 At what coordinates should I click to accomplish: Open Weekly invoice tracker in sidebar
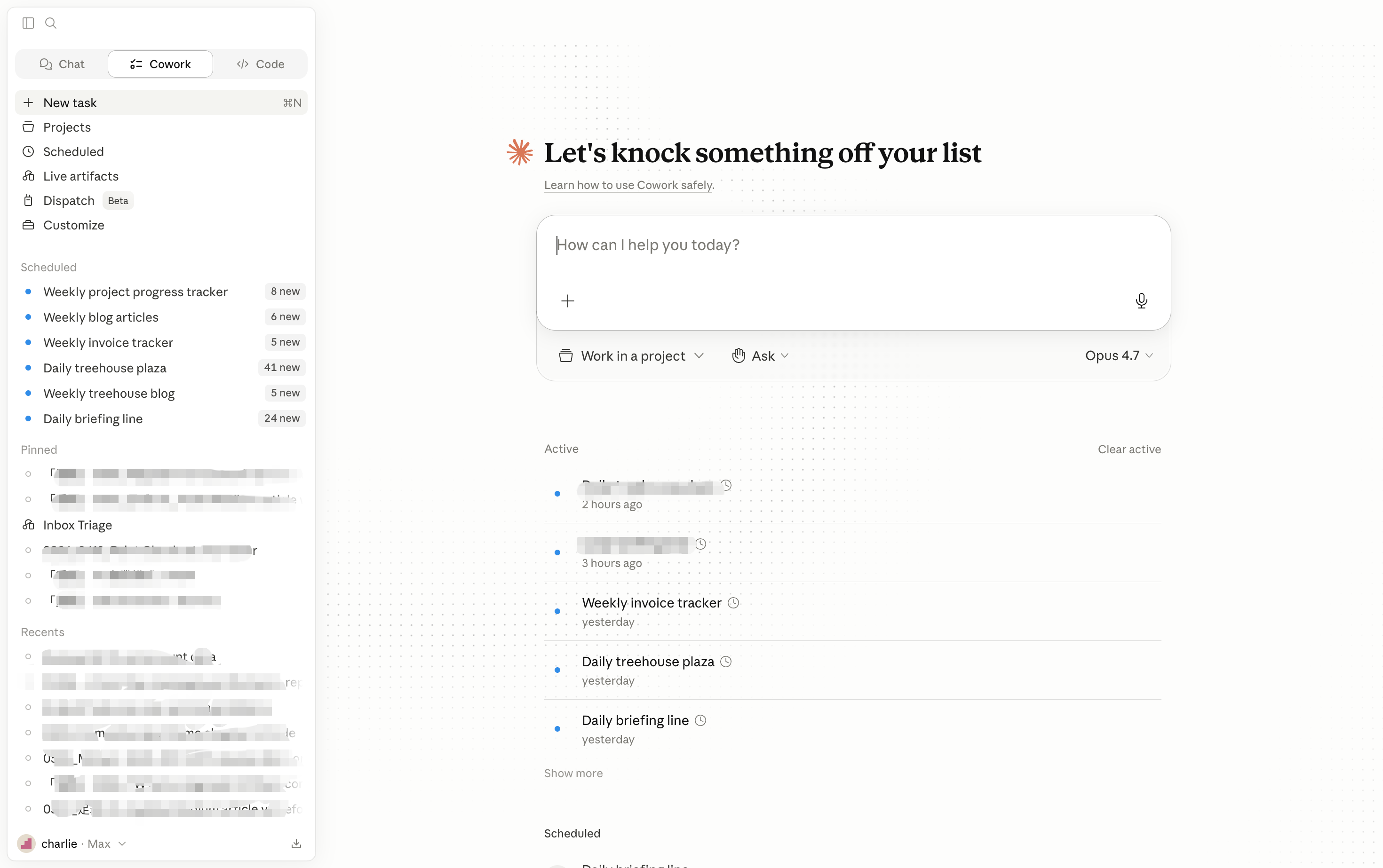pyautogui.click(x=161, y=343)
